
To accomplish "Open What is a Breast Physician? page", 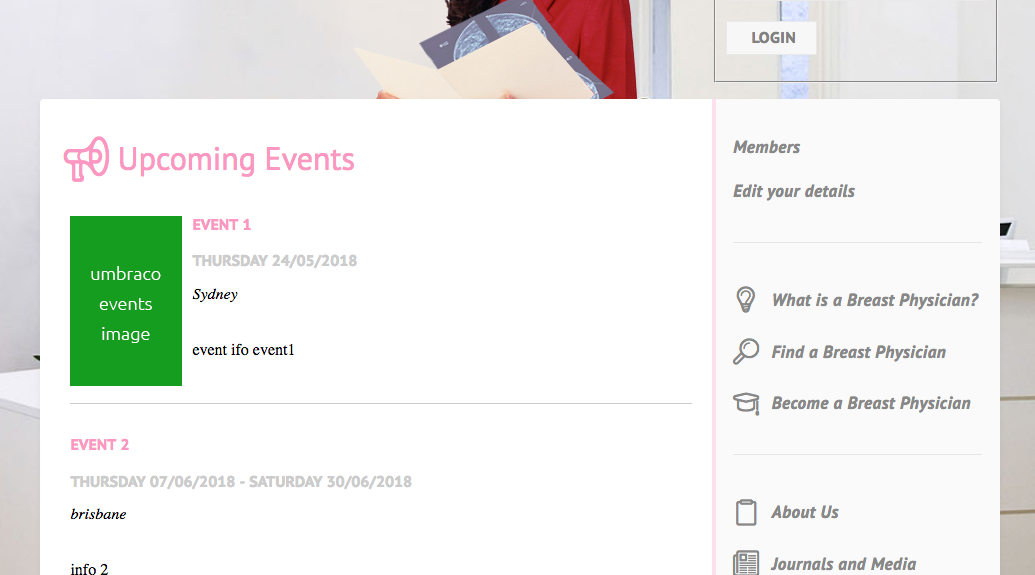I will [875, 300].
